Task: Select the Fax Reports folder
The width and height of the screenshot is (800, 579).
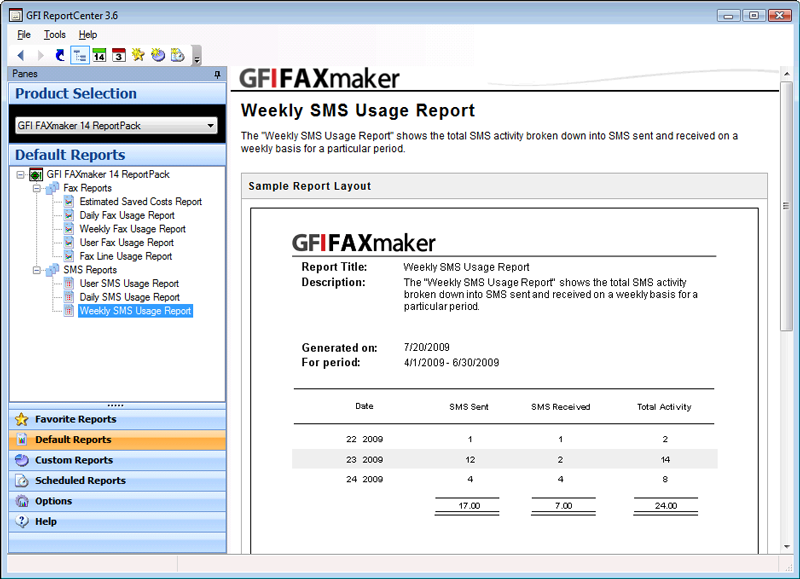Action: pos(87,188)
